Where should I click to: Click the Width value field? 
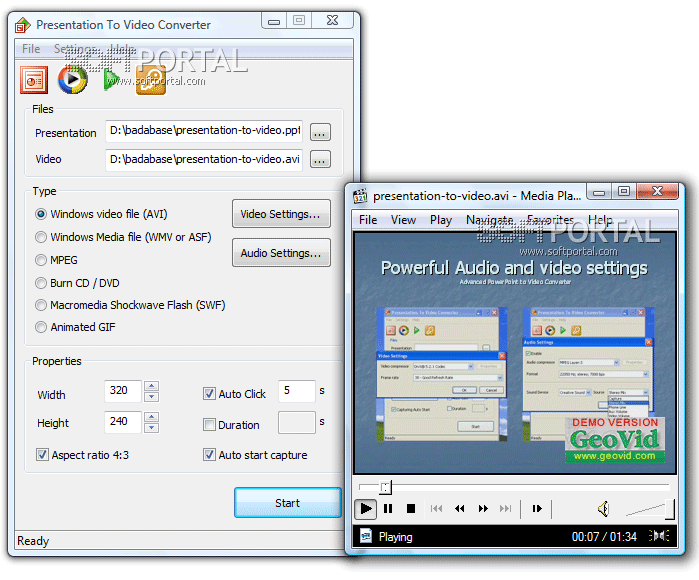[x=123, y=391]
